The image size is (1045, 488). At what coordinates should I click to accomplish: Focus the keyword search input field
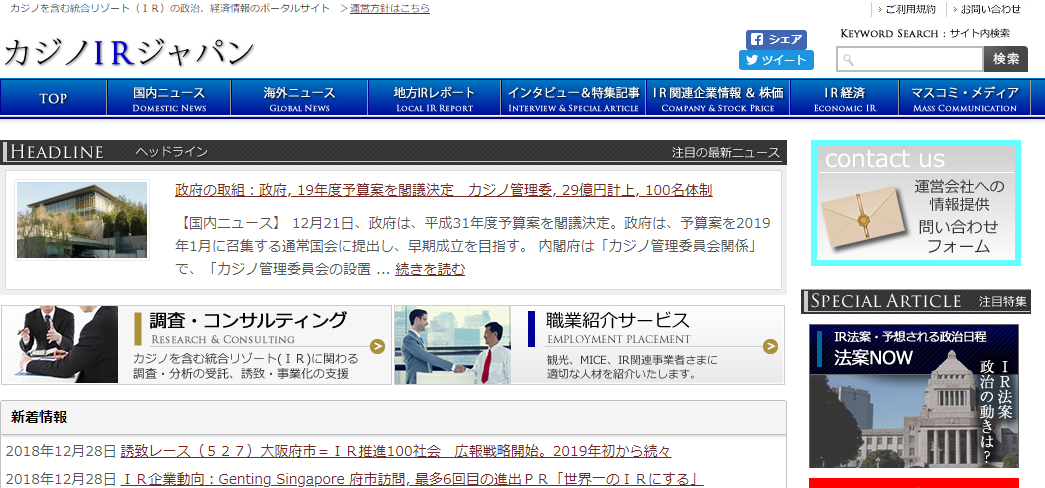coord(910,59)
